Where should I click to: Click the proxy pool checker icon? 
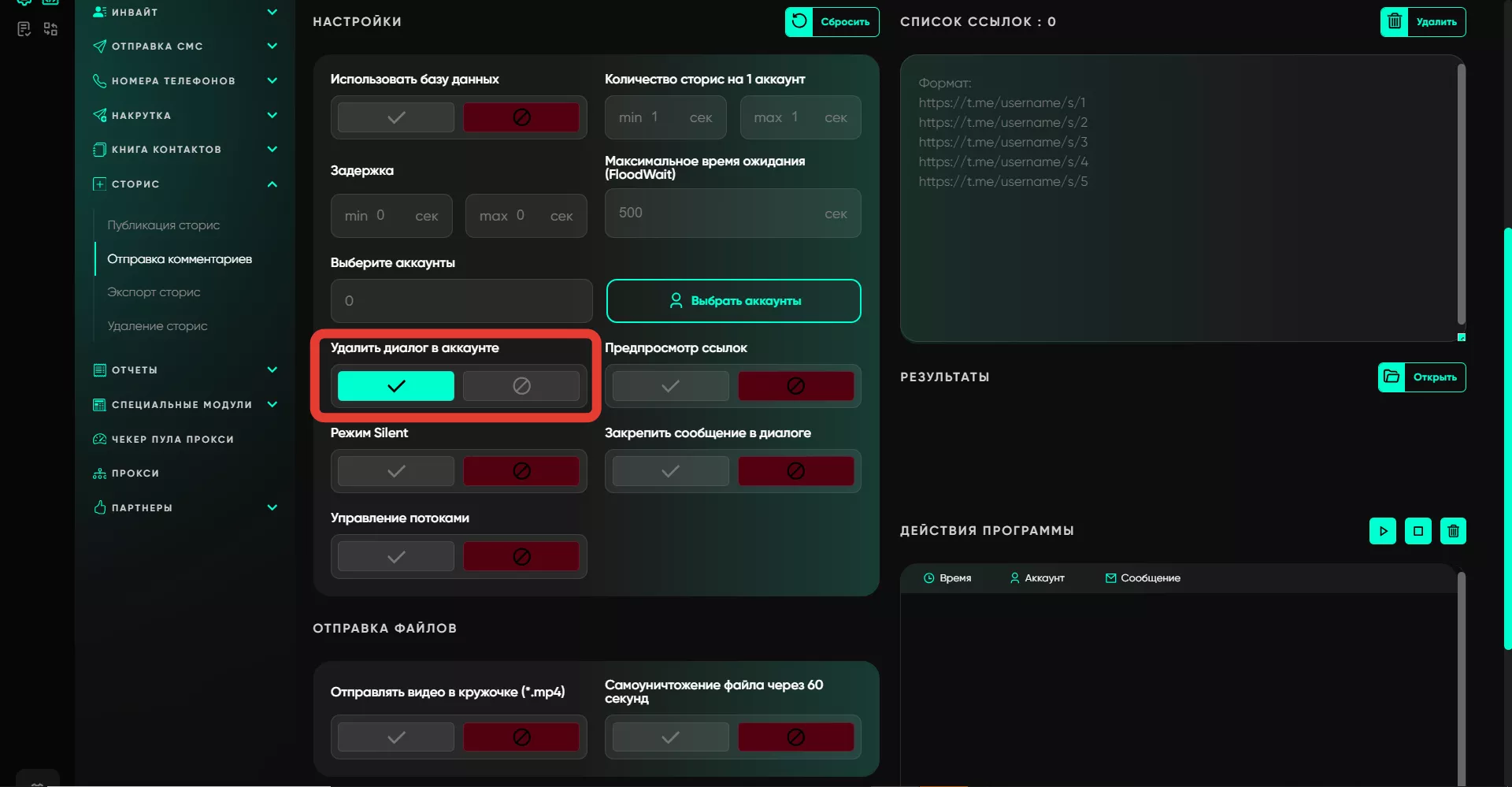[99, 439]
